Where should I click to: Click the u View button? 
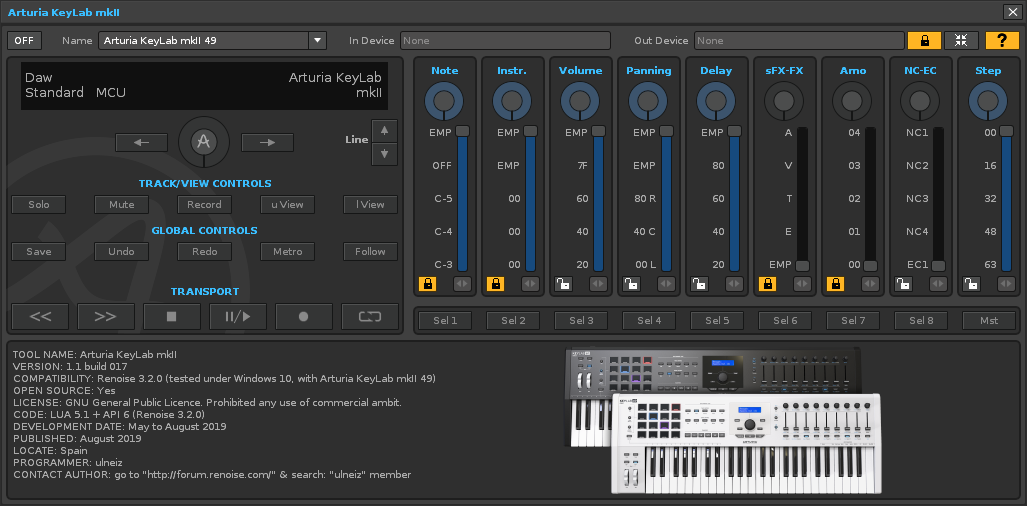288,205
